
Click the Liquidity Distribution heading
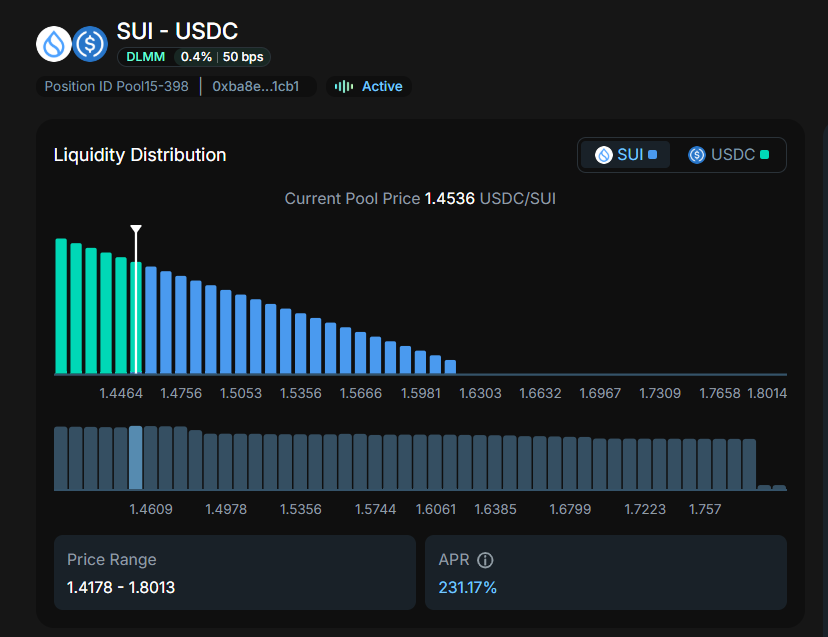140,155
